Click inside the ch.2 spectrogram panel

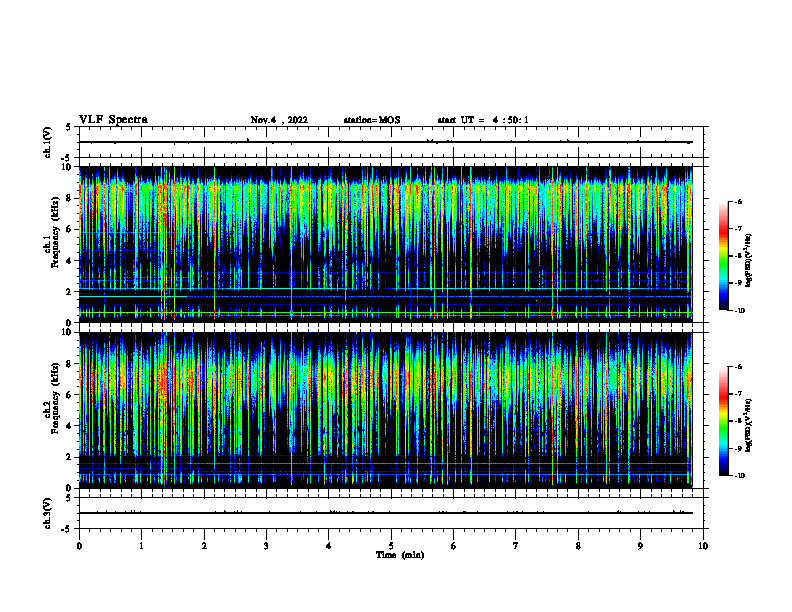coord(386,410)
